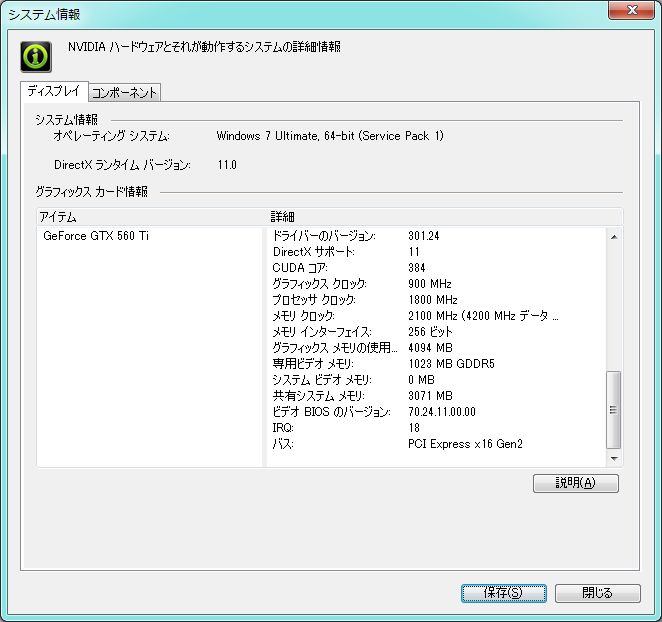Click the メモリ クロック label
The image size is (662, 622).
[x=303, y=316]
